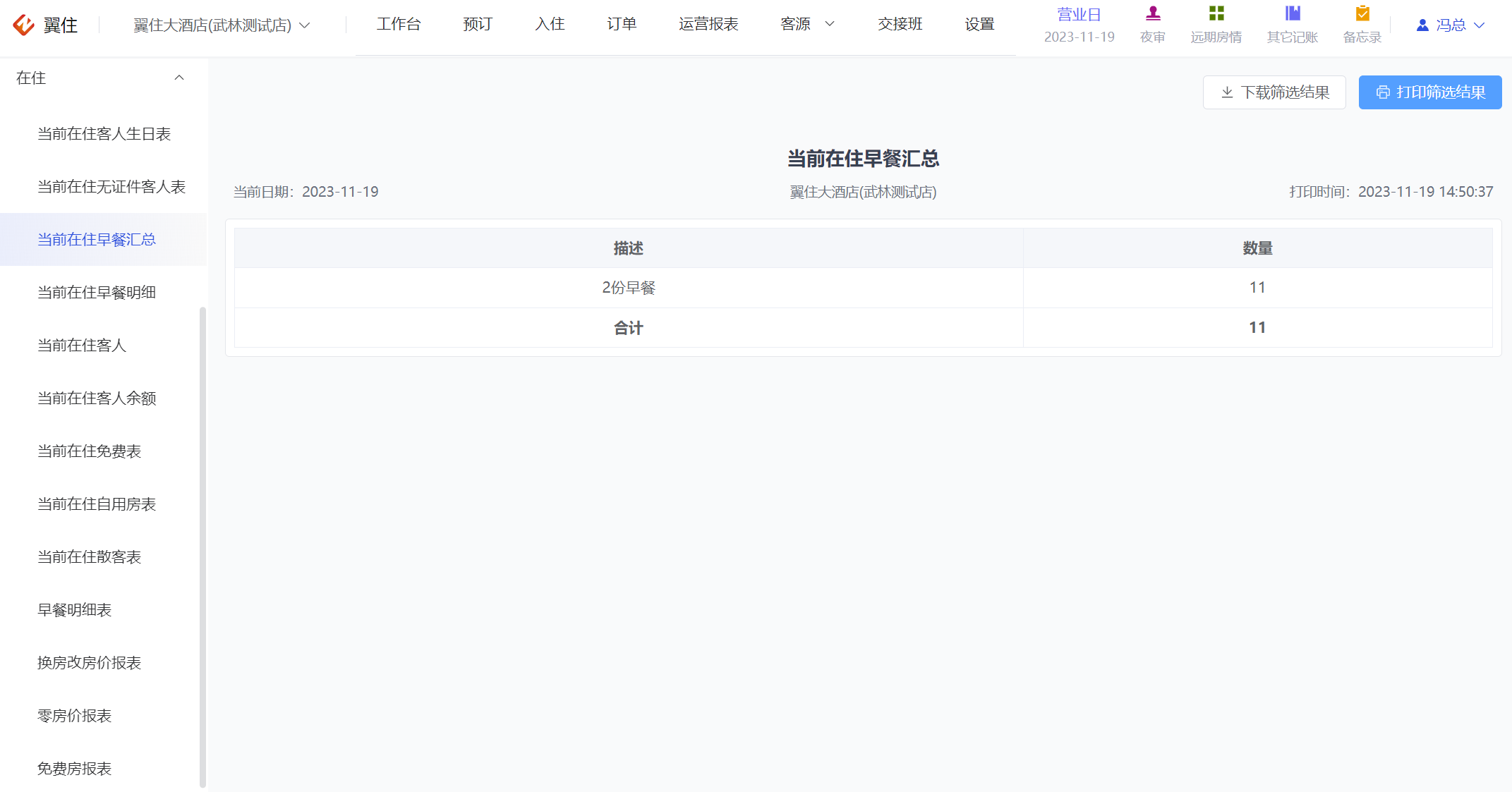Click the 当前日期: 2023-11-19 text
Viewport: 1512px width, 792px height.
(306, 192)
